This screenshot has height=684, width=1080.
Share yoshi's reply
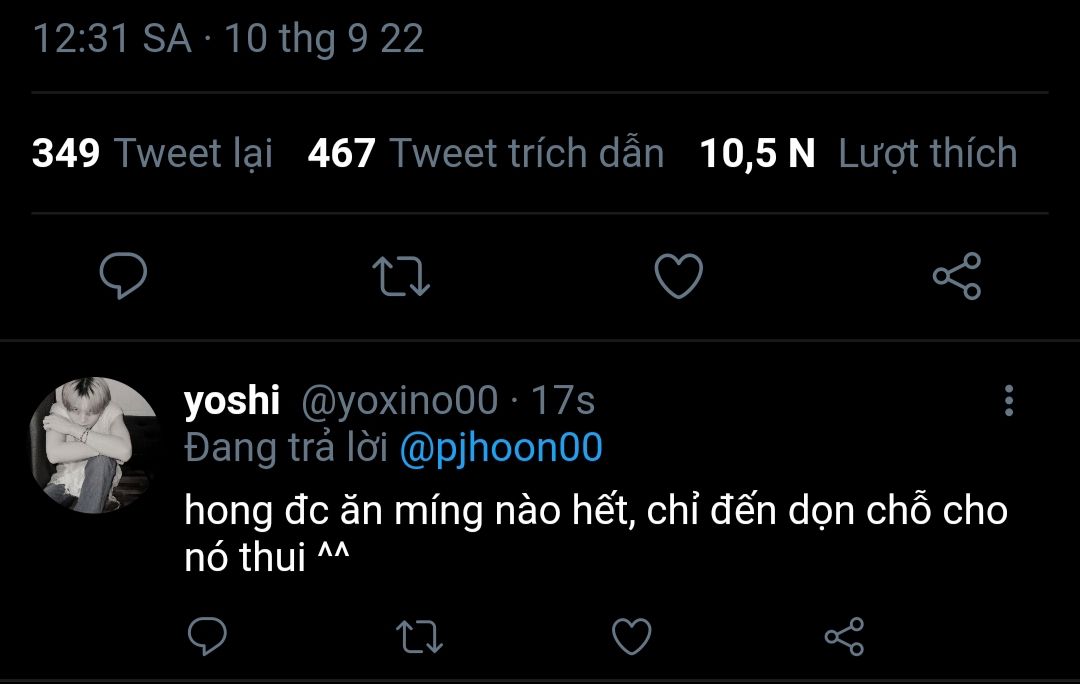(x=844, y=637)
